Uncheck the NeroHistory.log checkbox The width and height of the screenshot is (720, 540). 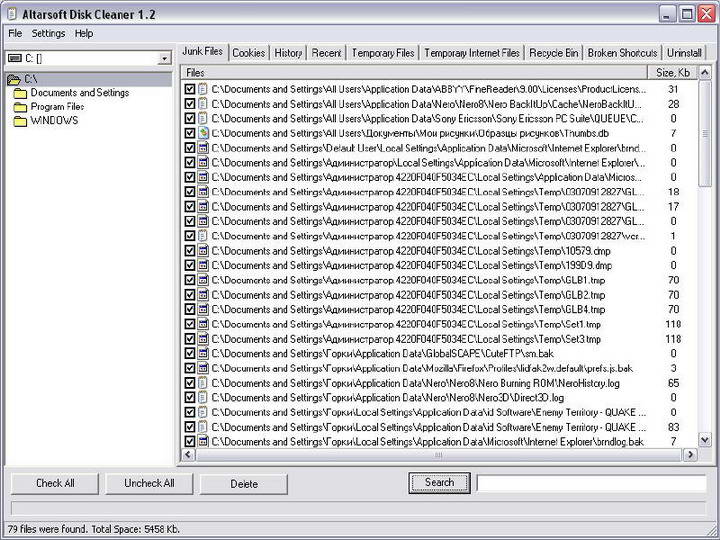tap(190, 383)
